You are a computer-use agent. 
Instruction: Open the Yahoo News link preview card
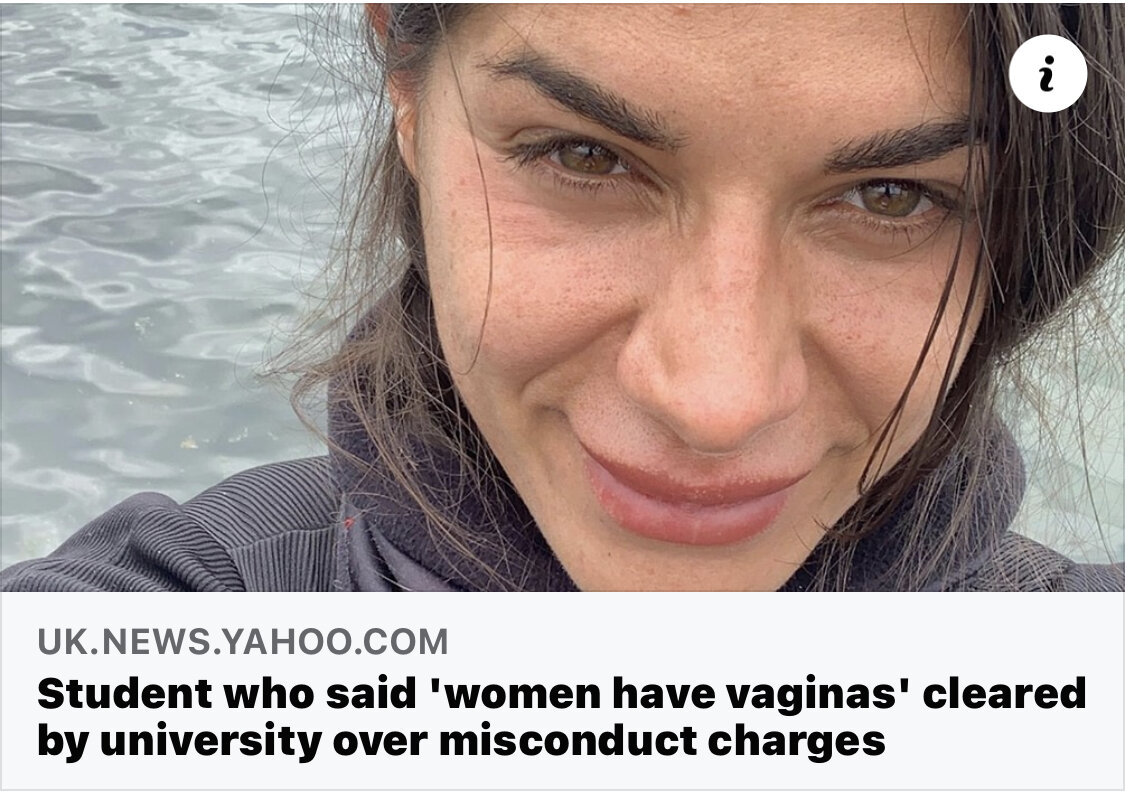(x=562, y=396)
